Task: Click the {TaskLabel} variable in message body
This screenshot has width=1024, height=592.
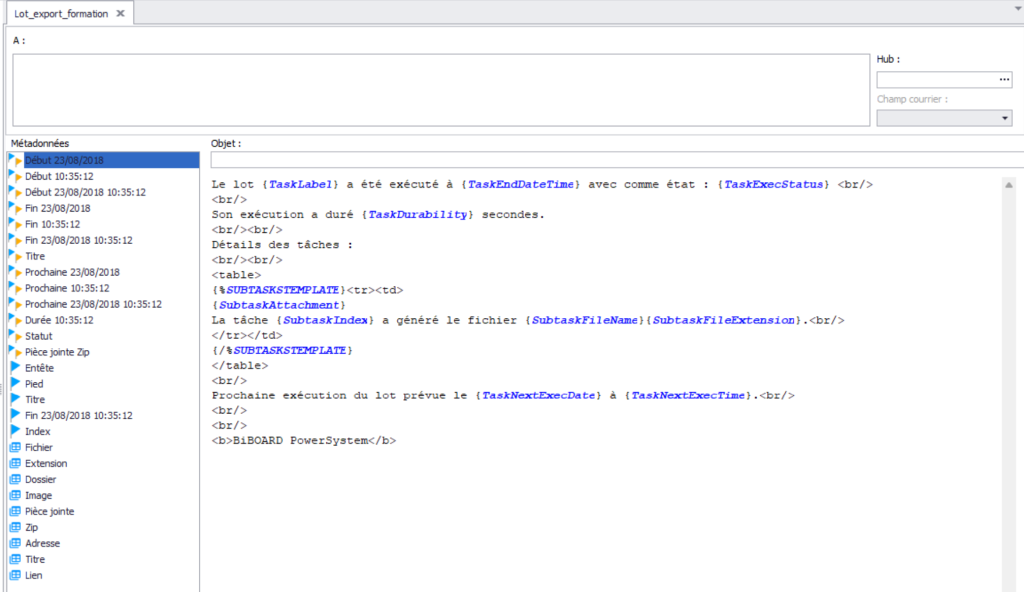Action: click(x=300, y=184)
